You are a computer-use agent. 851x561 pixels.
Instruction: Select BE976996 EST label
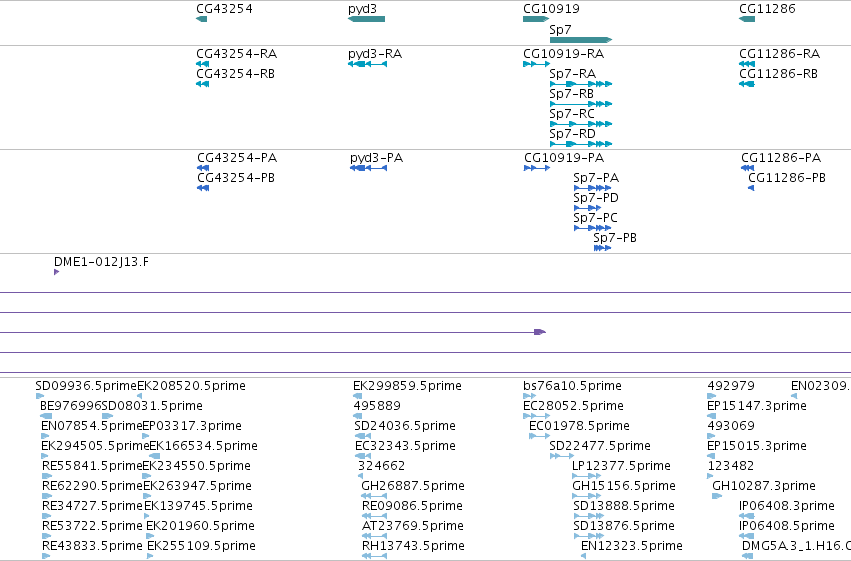tap(71, 406)
